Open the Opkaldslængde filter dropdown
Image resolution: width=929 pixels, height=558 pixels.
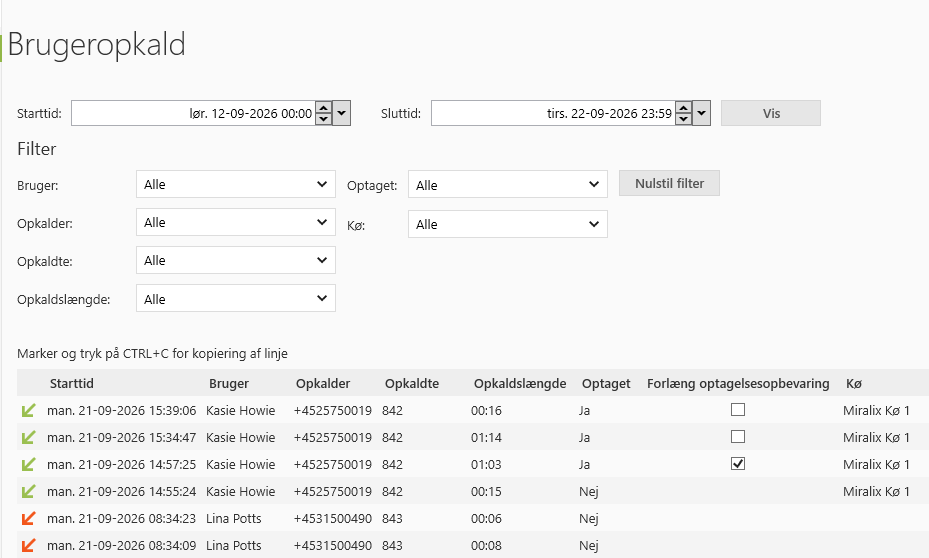point(236,299)
